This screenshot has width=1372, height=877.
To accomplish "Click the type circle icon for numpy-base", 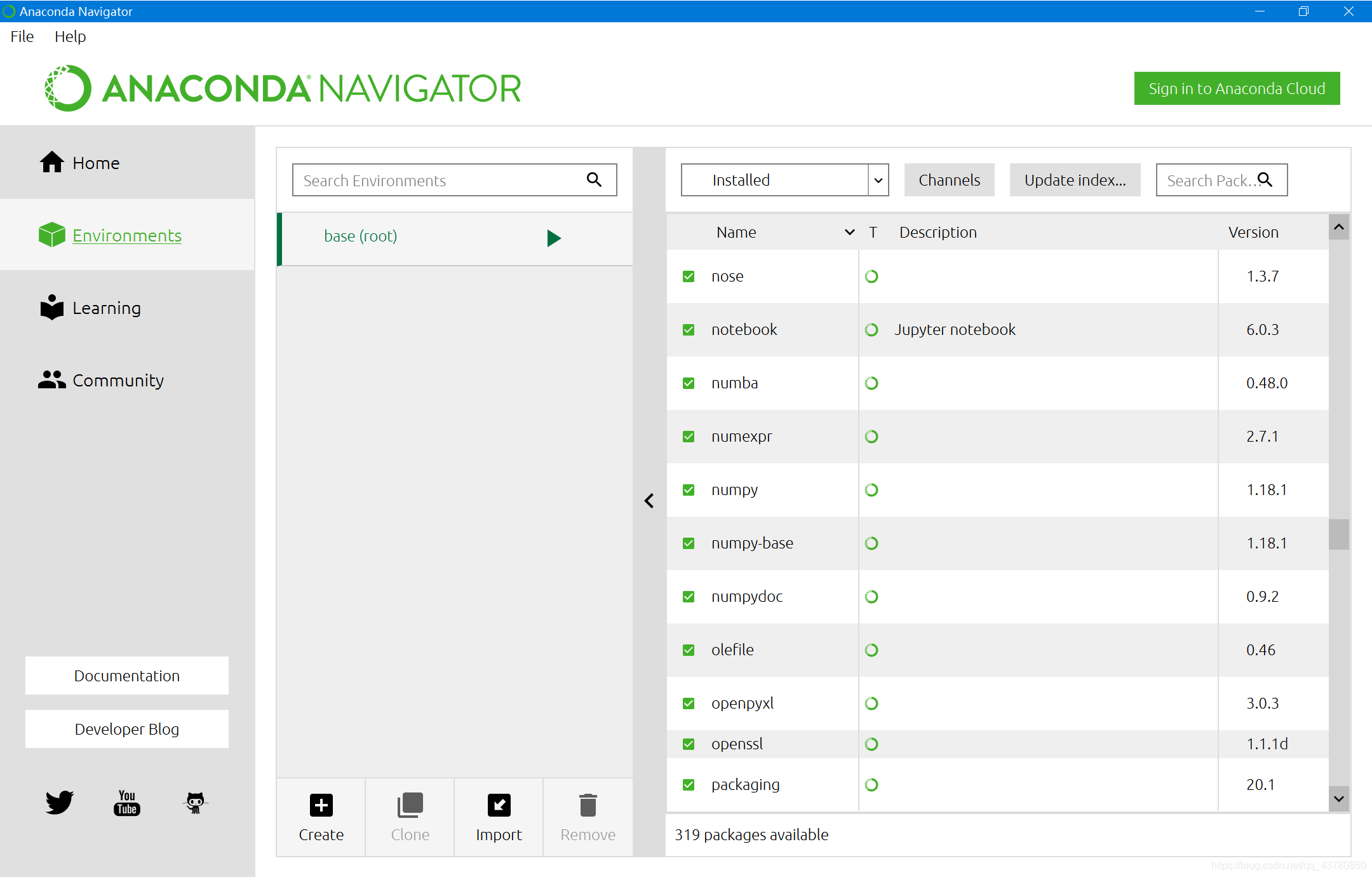I will pos(871,543).
